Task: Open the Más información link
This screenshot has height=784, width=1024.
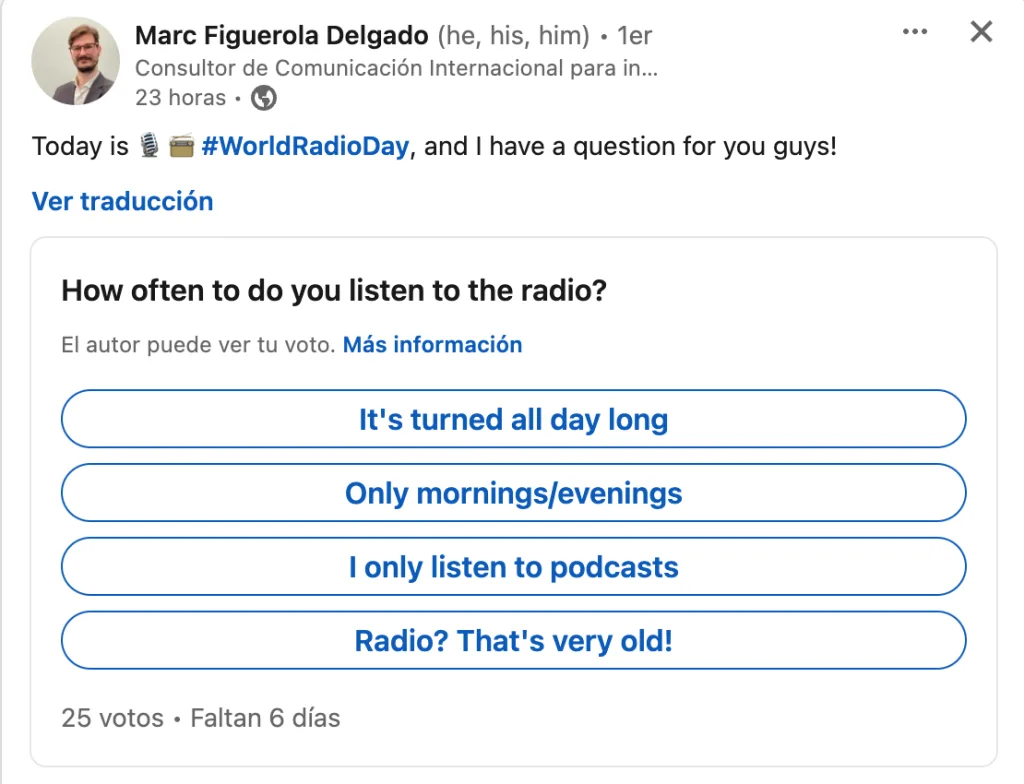Action: tap(432, 345)
